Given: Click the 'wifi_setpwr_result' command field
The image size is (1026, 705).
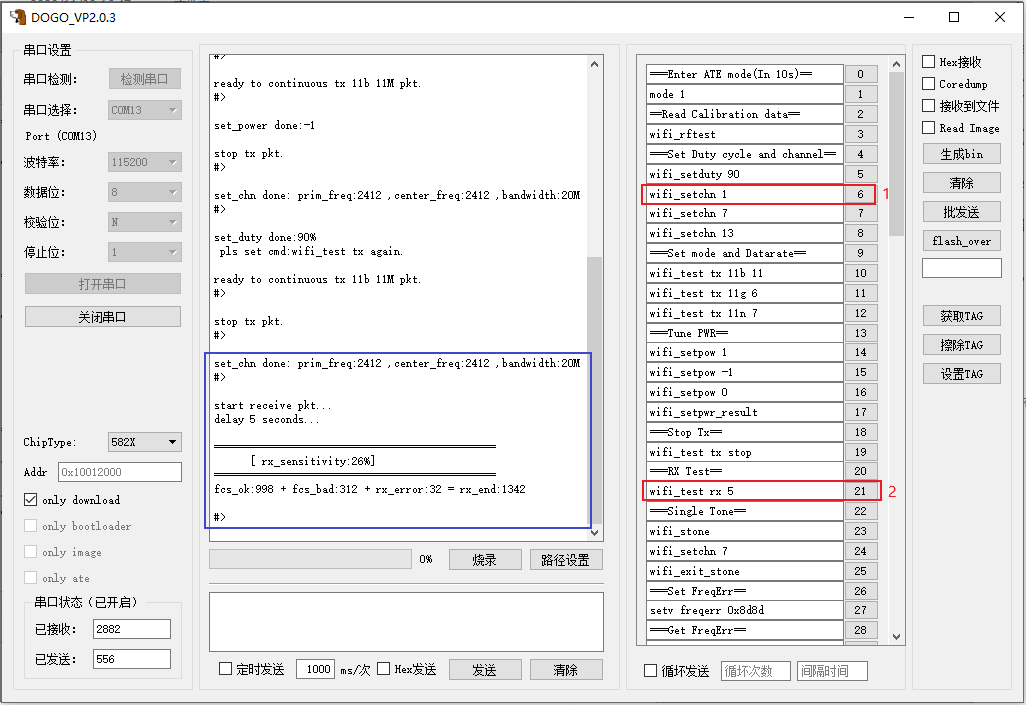Looking at the screenshot, I should point(745,412).
